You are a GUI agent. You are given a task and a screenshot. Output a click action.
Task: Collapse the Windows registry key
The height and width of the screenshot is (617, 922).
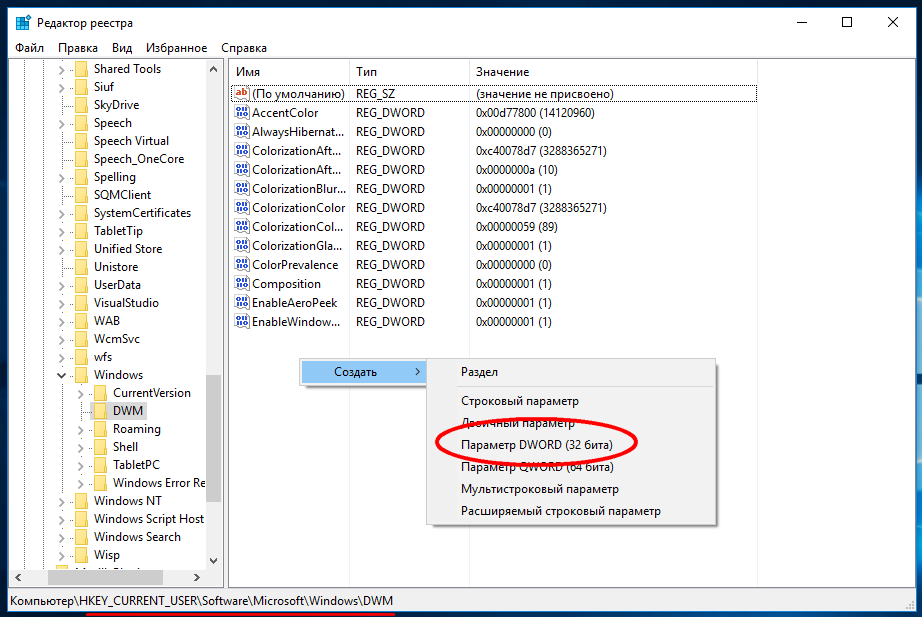(x=61, y=375)
